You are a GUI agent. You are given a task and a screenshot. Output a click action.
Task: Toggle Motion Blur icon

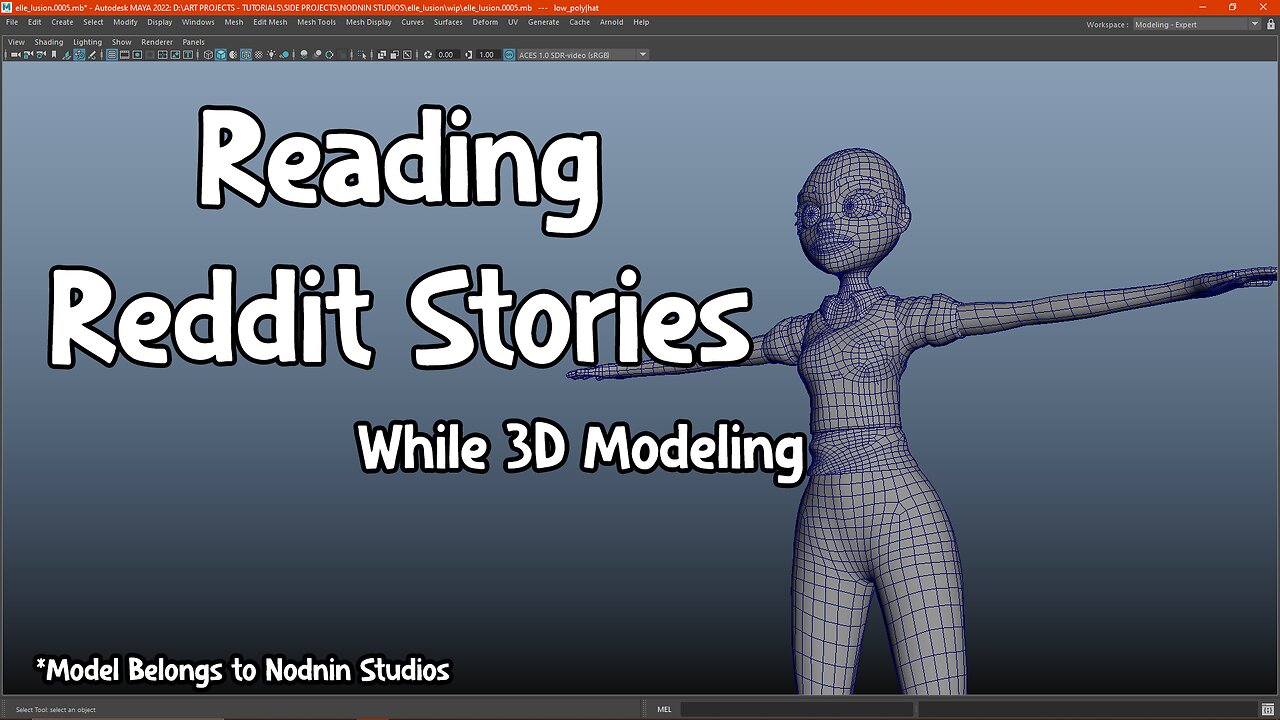tap(317, 54)
